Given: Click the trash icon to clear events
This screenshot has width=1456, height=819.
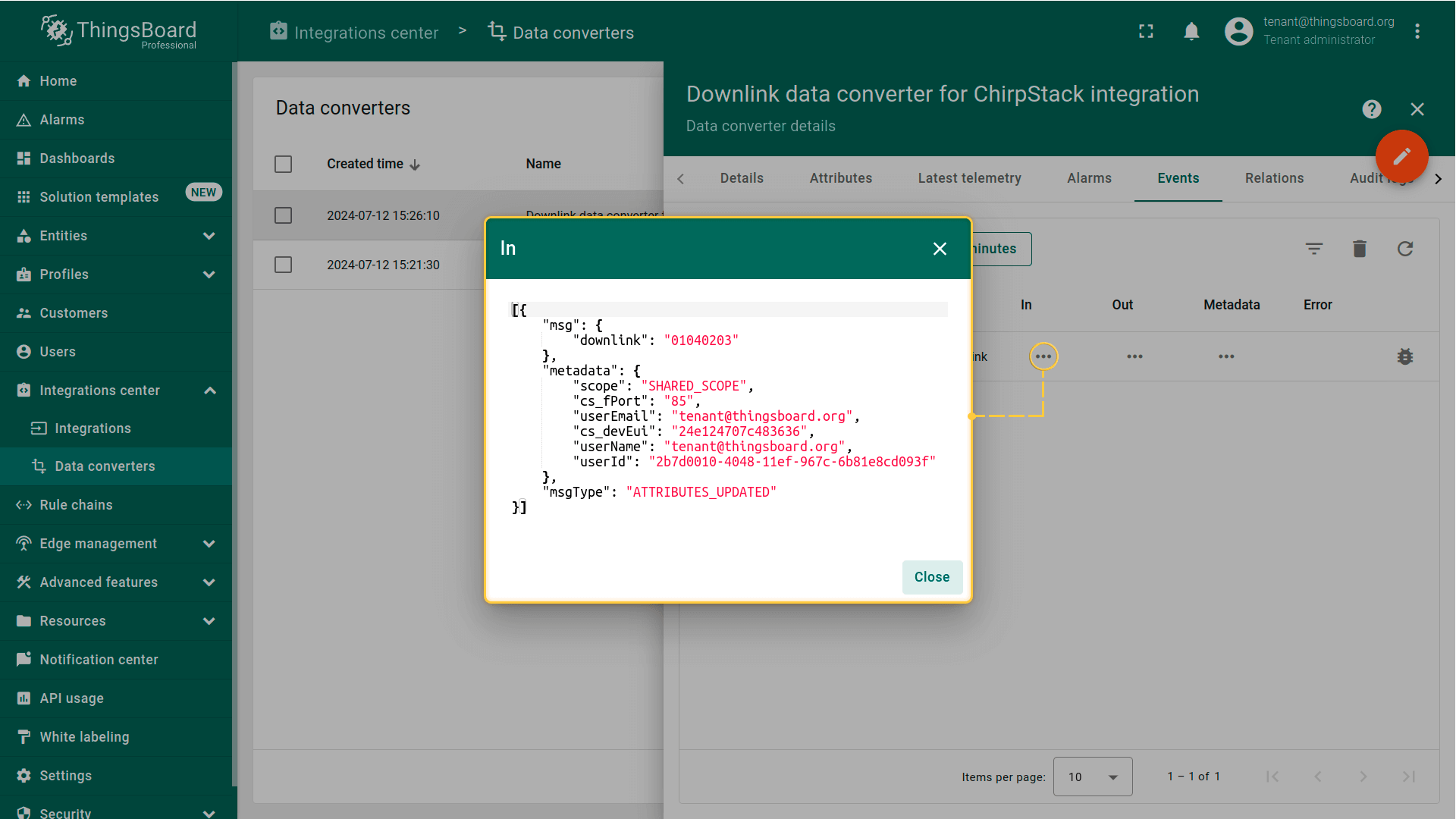Looking at the screenshot, I should pos(1360,249).
